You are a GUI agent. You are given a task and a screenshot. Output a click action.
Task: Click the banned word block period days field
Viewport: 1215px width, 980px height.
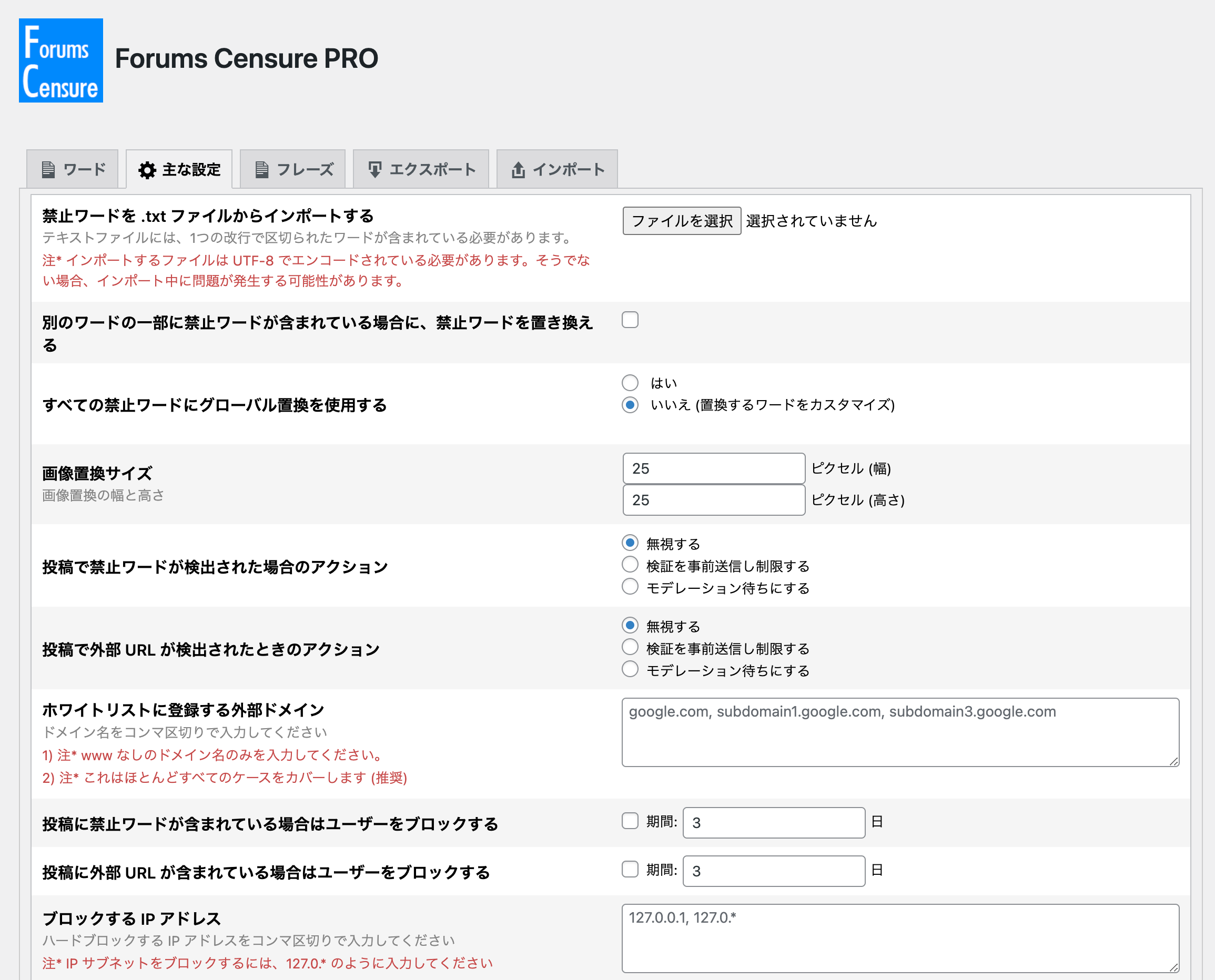tap(774, 822)
